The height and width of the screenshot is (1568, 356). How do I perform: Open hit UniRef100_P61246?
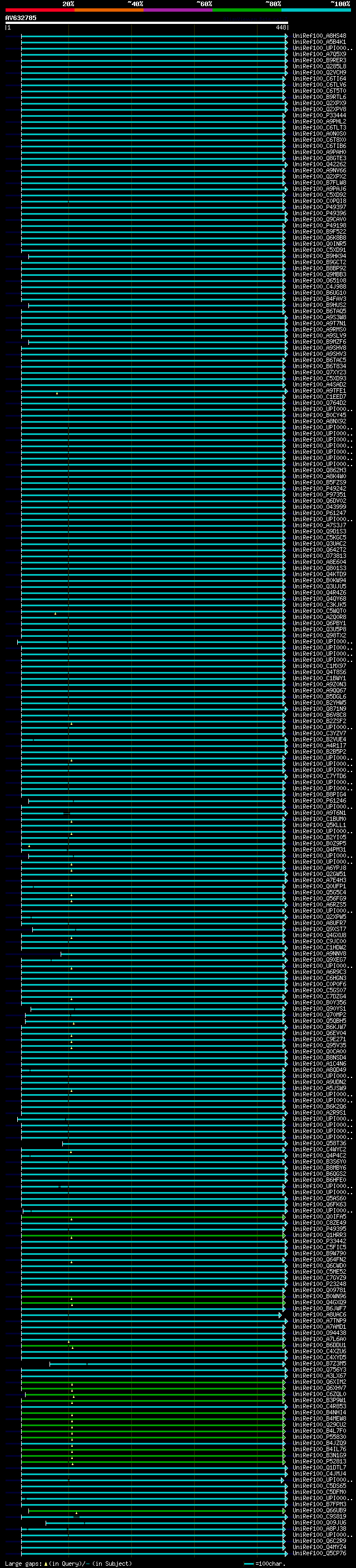pos(319,800)
